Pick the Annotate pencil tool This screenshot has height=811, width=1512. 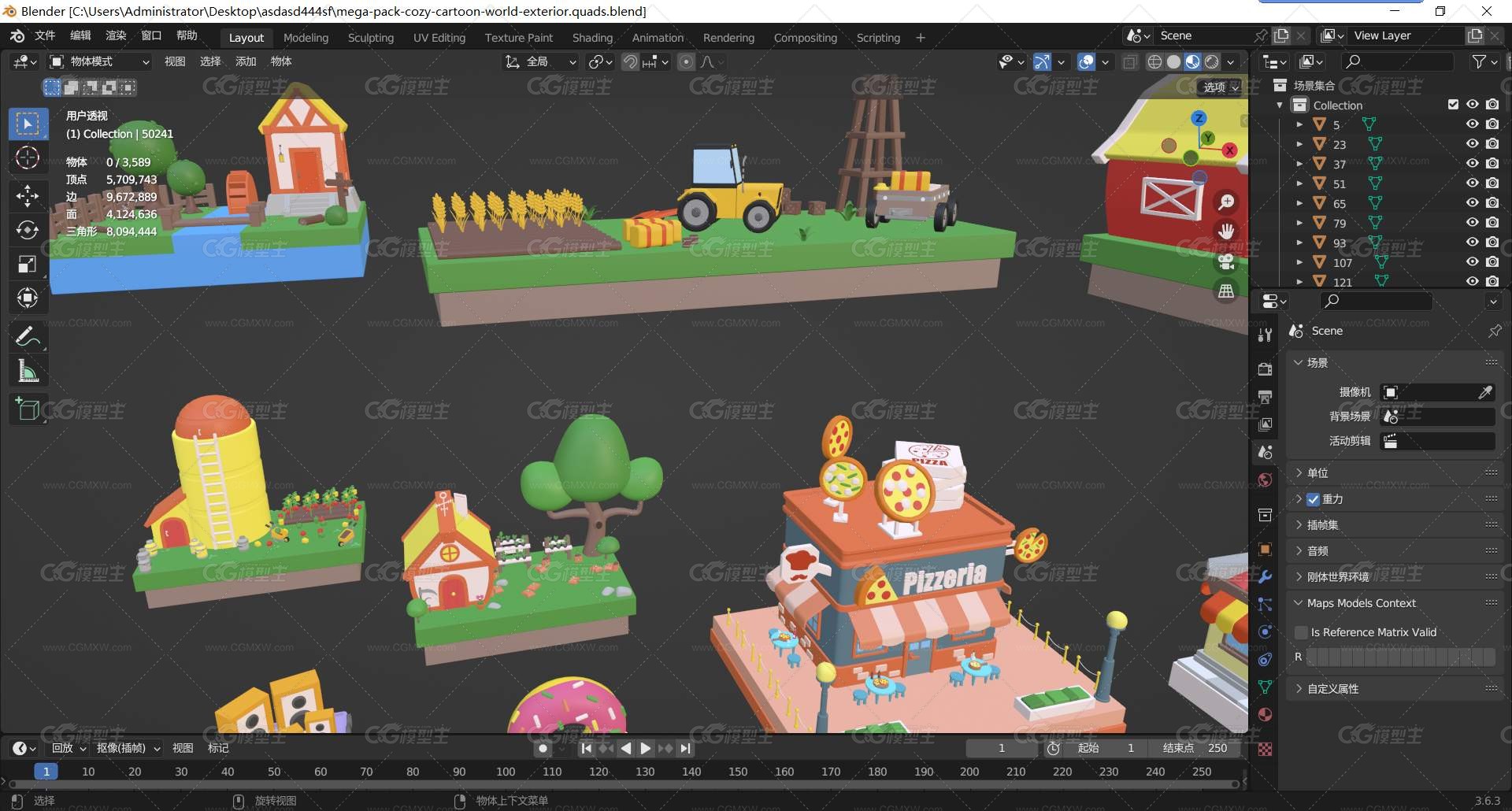(28, 337)
